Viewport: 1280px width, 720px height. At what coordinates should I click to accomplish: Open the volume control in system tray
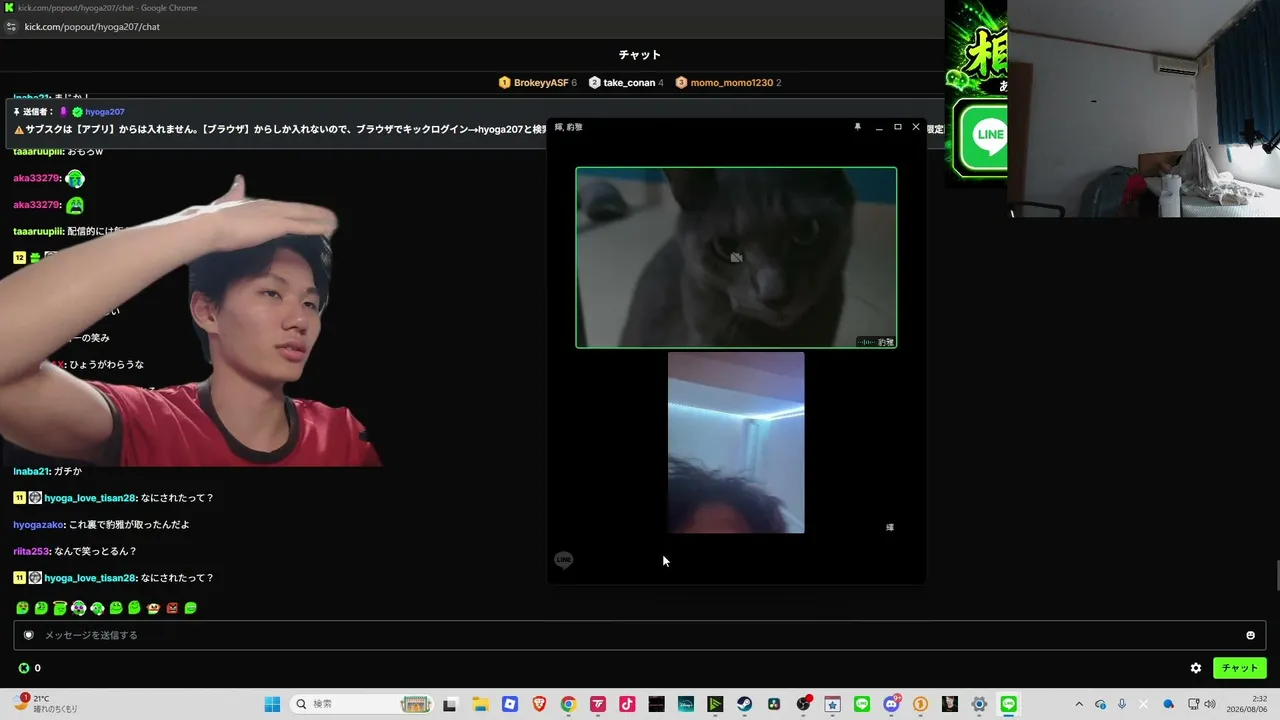pyautogui.click(x=1210, y=704)
